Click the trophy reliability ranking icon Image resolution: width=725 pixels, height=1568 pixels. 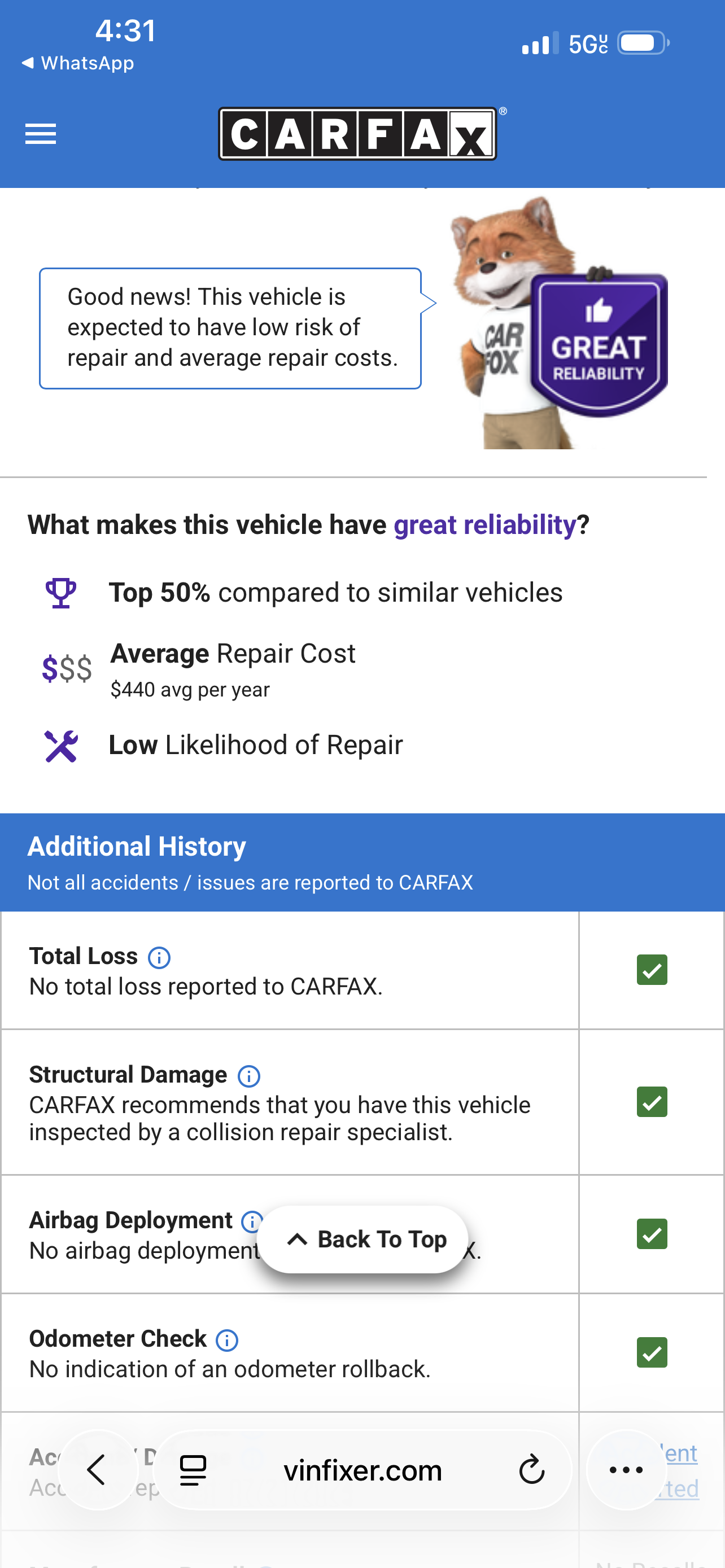[x=61, y=592]
